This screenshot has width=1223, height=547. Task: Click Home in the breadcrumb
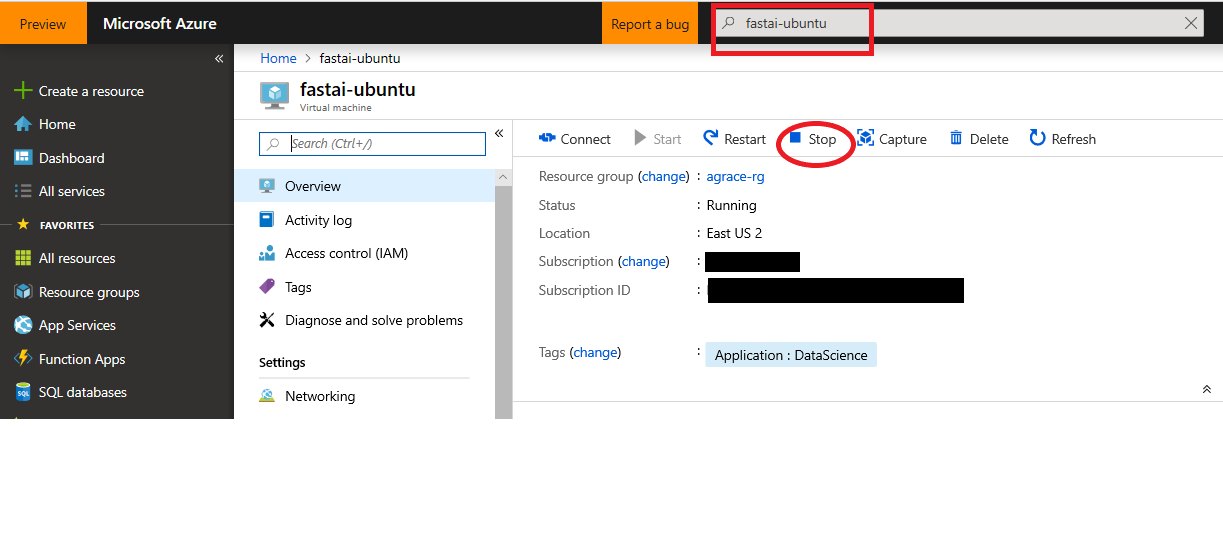click(x=278, y=58)
